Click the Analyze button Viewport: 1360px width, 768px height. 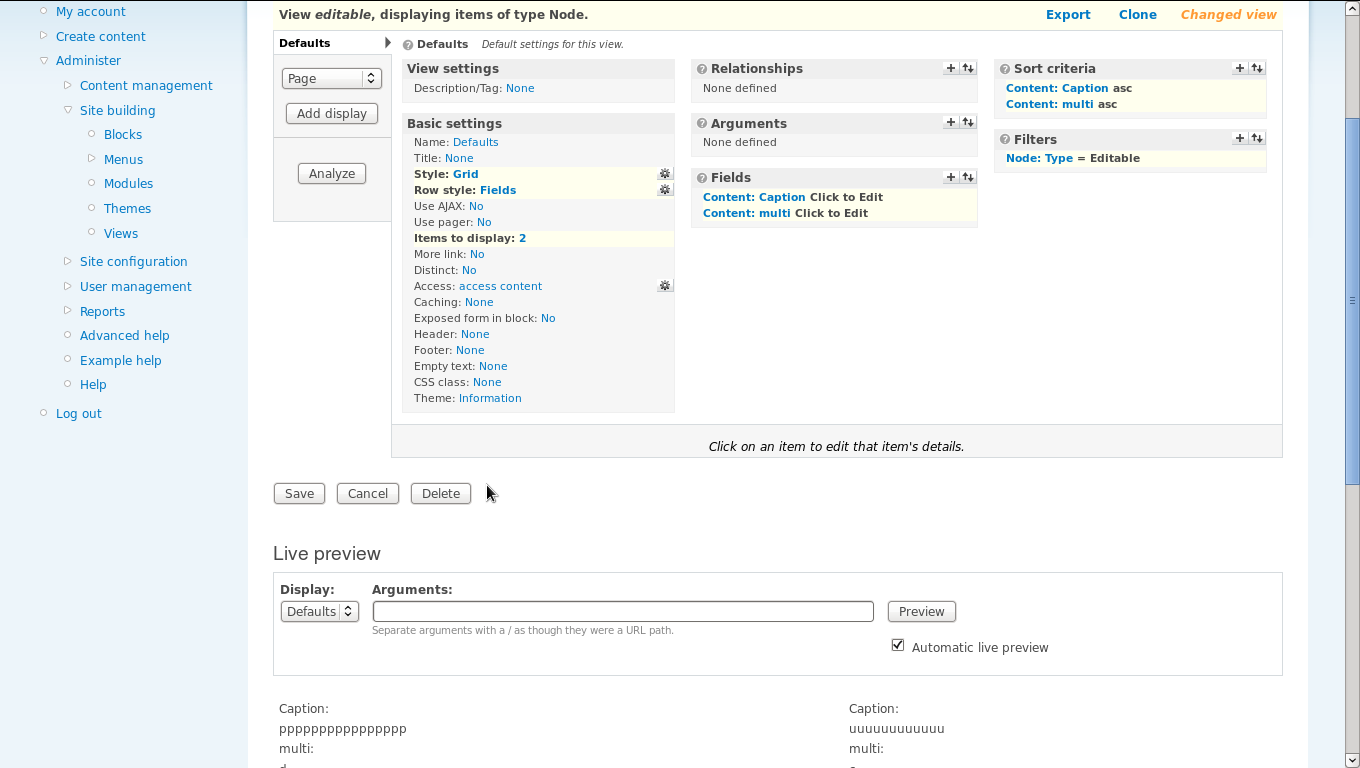click(x=332, y=173)
